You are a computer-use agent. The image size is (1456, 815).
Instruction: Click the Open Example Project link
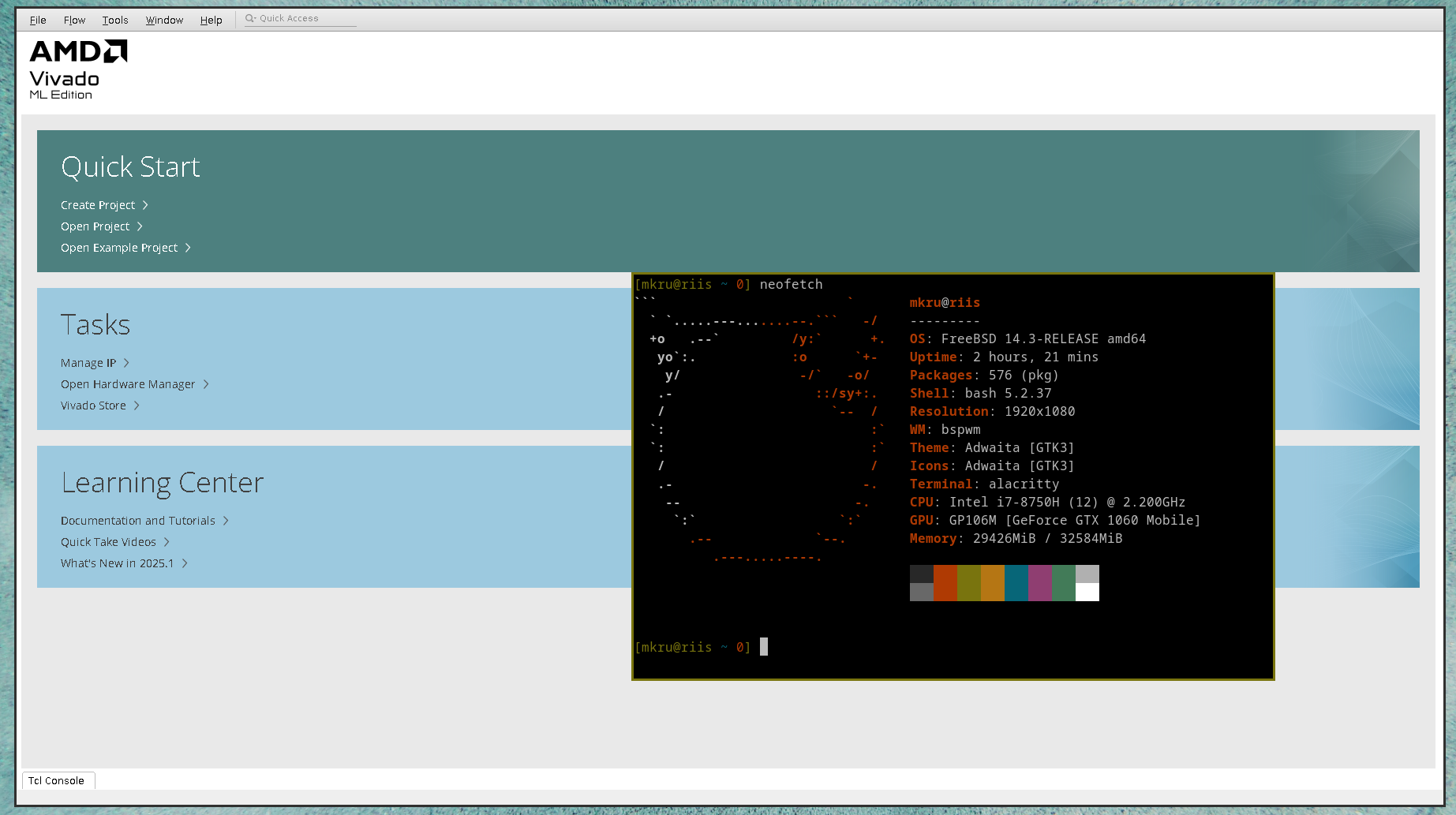(119, 248)
